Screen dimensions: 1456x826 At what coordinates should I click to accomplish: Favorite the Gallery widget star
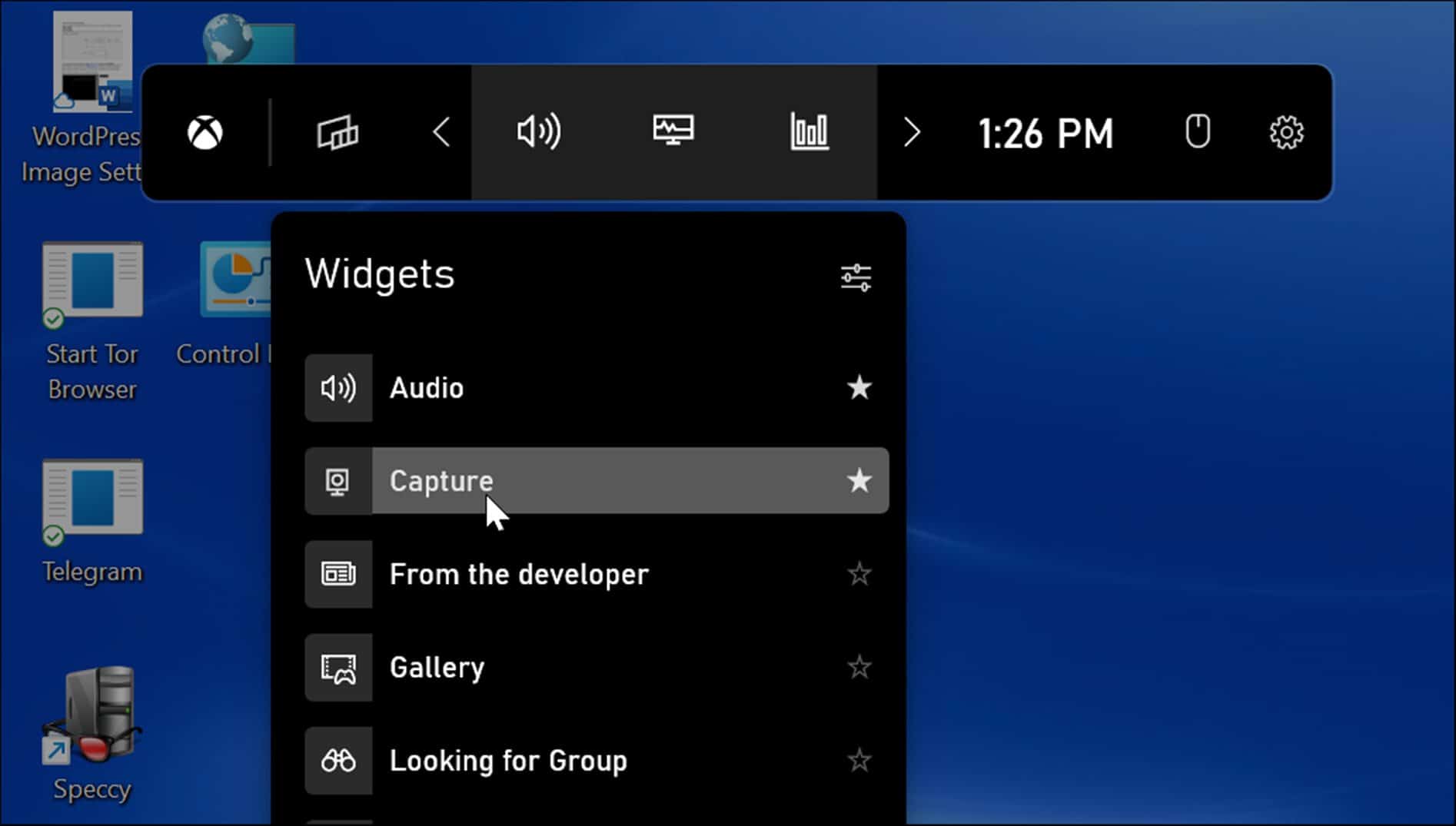(x=859, y=667)
